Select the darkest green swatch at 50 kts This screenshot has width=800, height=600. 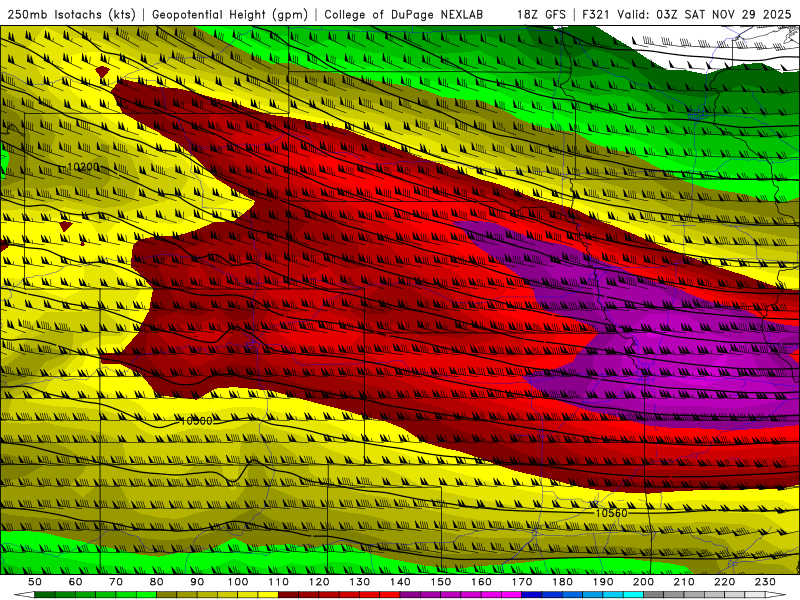45,595
